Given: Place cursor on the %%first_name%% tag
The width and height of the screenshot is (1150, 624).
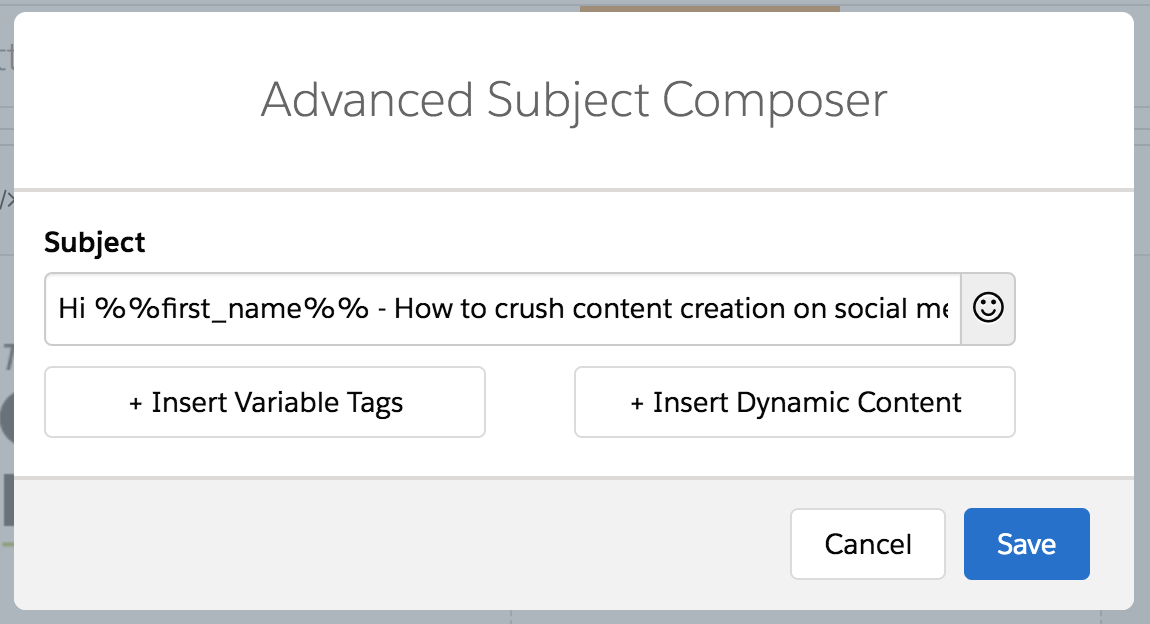Looking at the screenshot, I should tap(232, 309).
